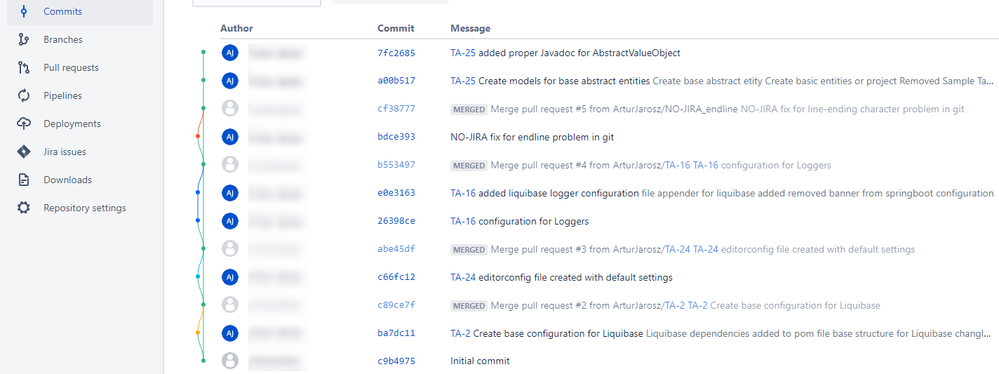The height and width of the screenshot is (374, 999).
Task: Click the Pull requests icon
Action: pyautogui.click(x=24, y=68)
